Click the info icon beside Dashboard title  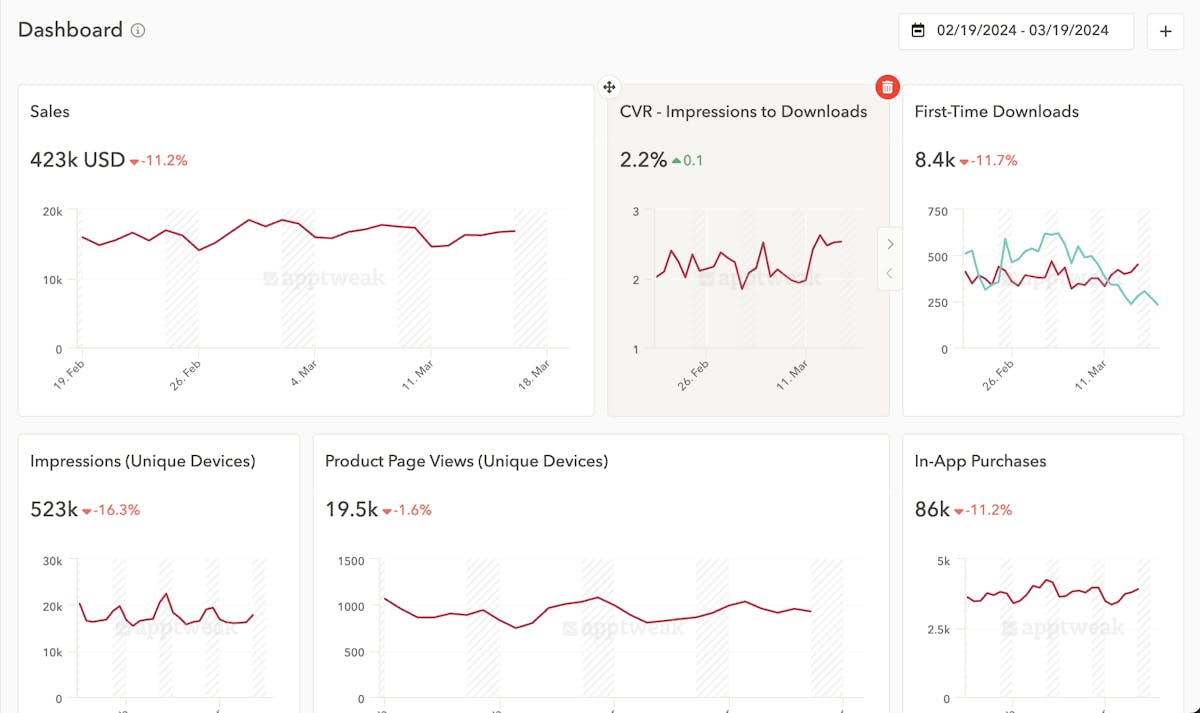[138, 30]
